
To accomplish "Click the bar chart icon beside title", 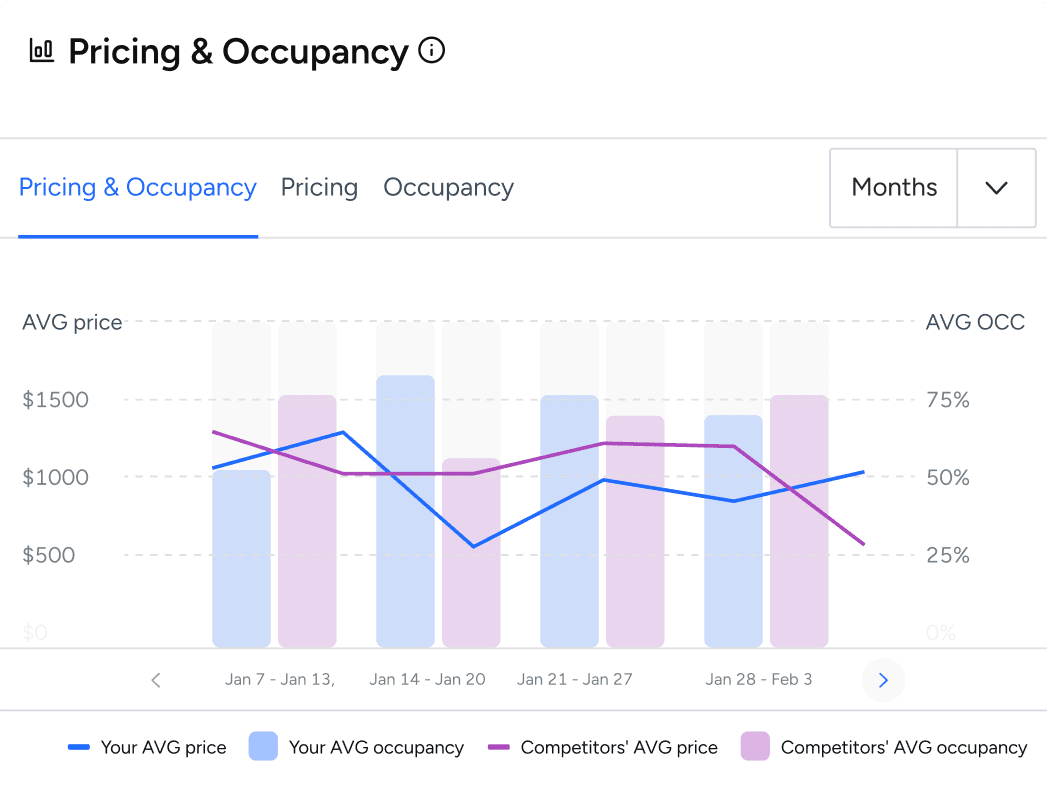I will (x=41, y=50).
